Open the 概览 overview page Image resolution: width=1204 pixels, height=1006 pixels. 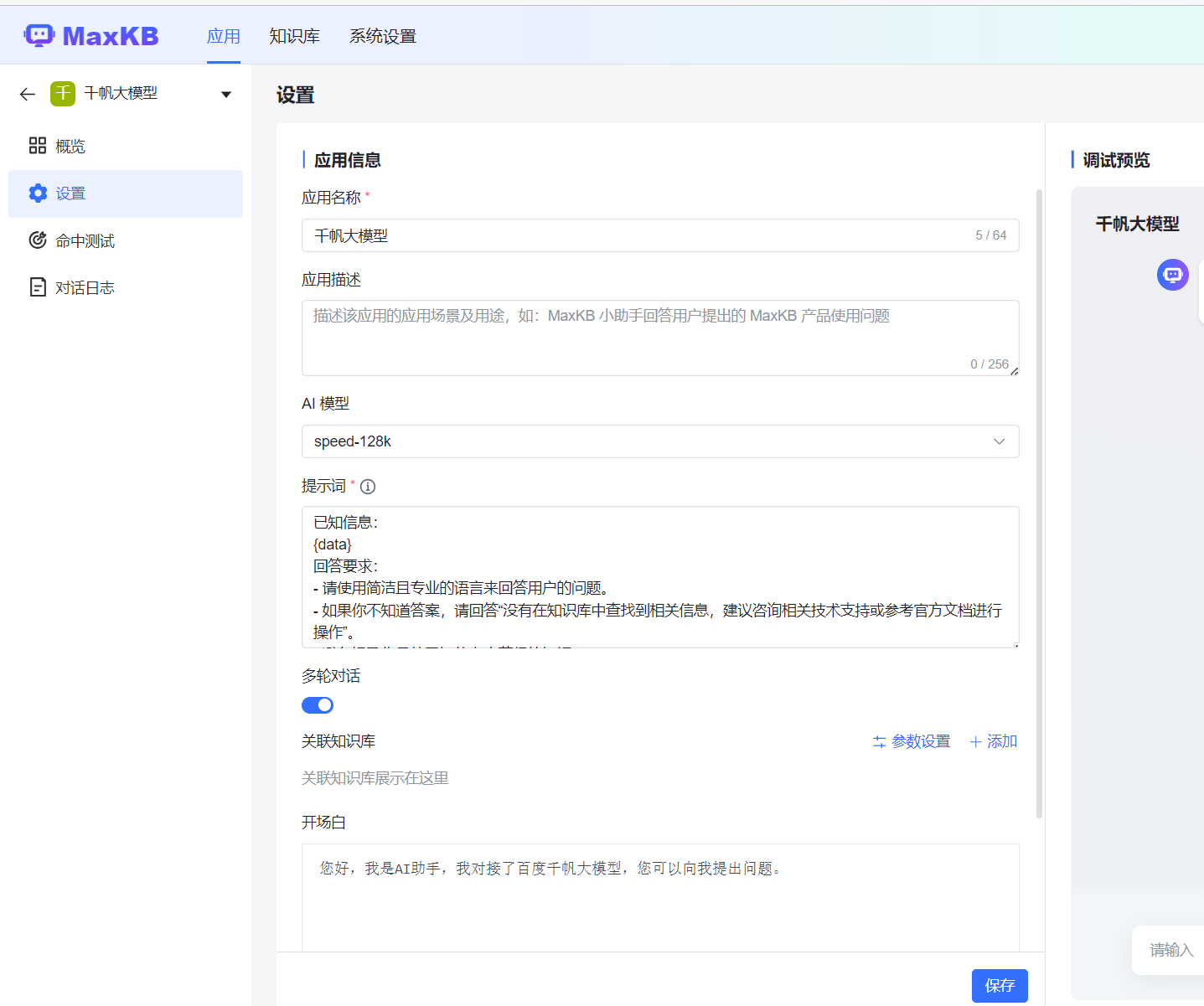coord(126,146)
